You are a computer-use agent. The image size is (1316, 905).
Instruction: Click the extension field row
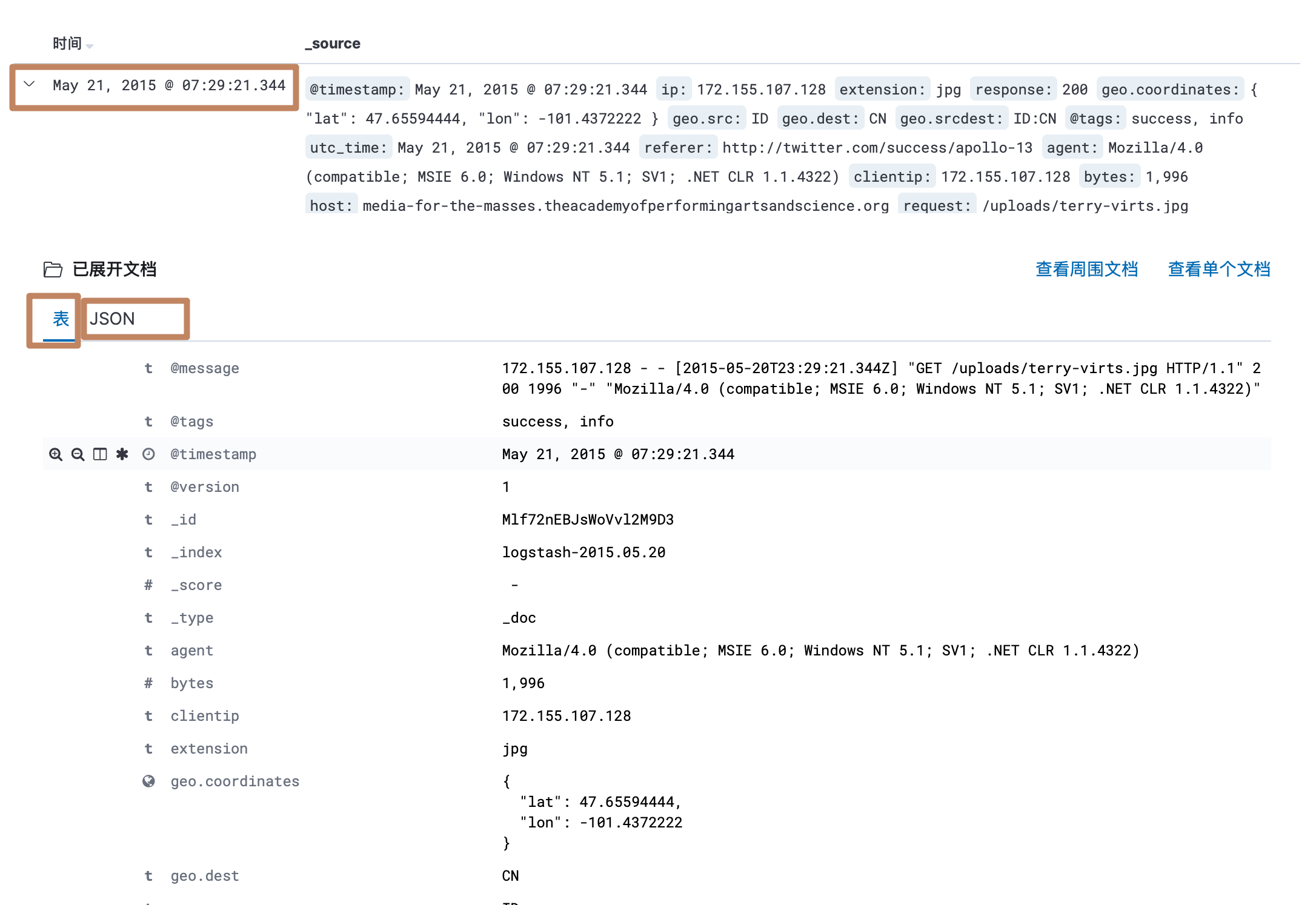coord(209,749)
